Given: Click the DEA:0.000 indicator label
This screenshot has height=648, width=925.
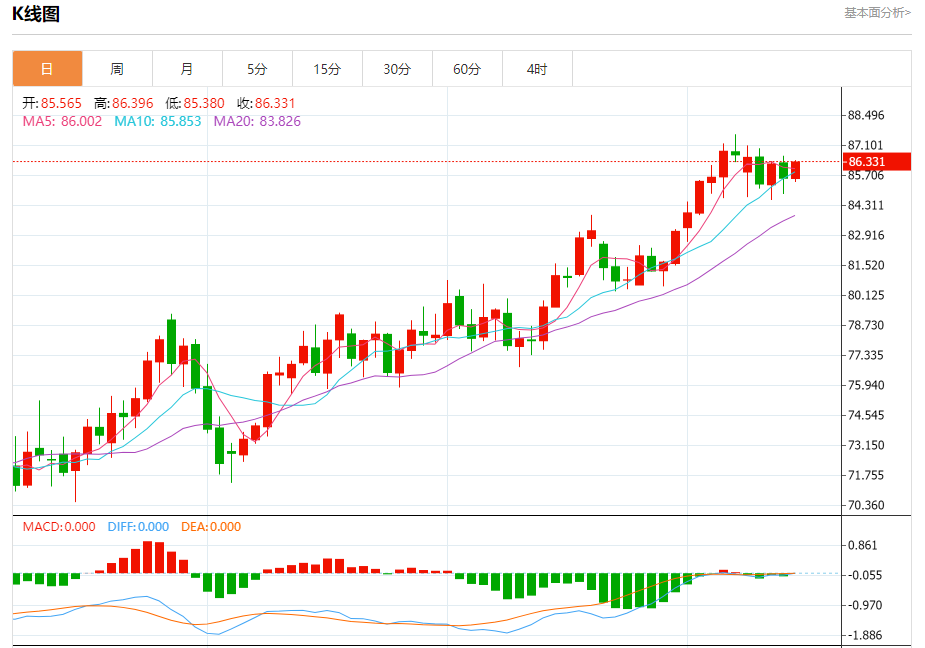Looking at the screenshot, I should point(211,527).
